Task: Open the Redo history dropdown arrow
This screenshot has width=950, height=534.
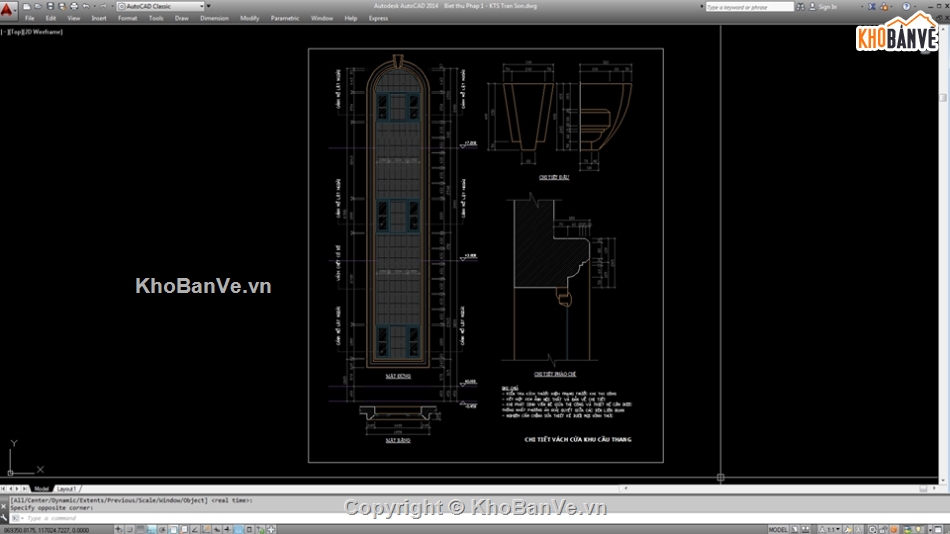Action: 113,6
